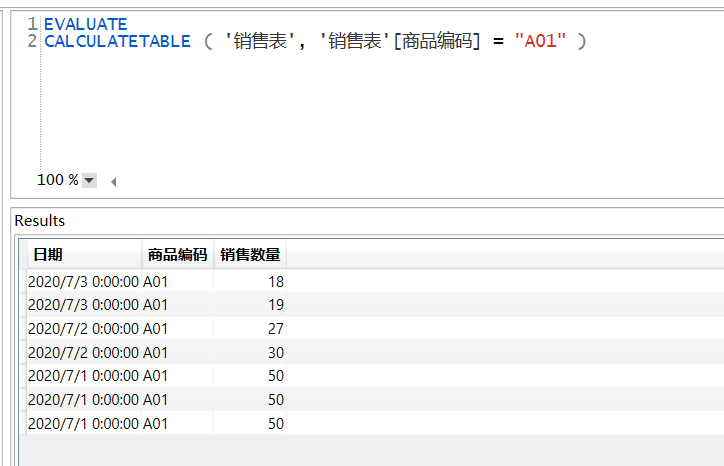Select the Results panel title
Image resolution: width=724 pixels, height=466 pixels.
[40, 221]
